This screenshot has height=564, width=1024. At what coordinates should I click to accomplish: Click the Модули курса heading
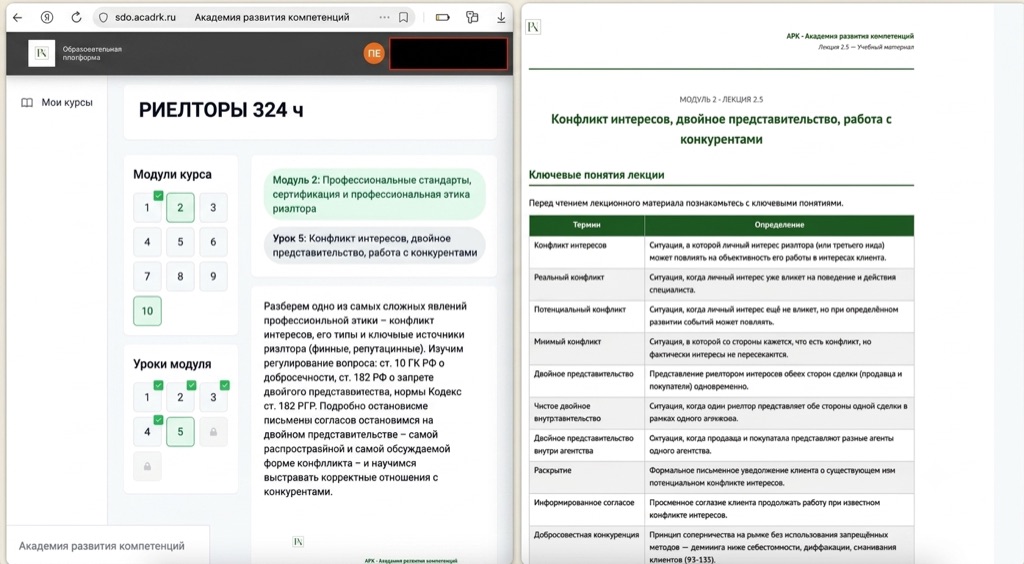172,174
